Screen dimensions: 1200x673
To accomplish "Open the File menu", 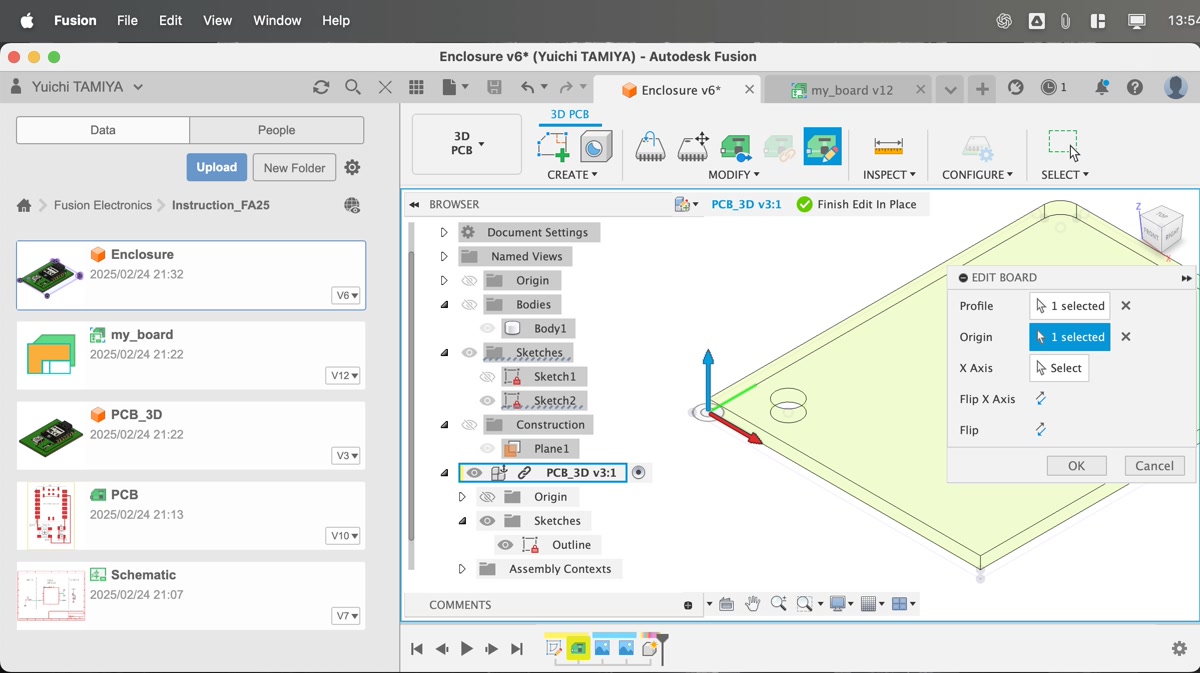I will tap(127, 20).
